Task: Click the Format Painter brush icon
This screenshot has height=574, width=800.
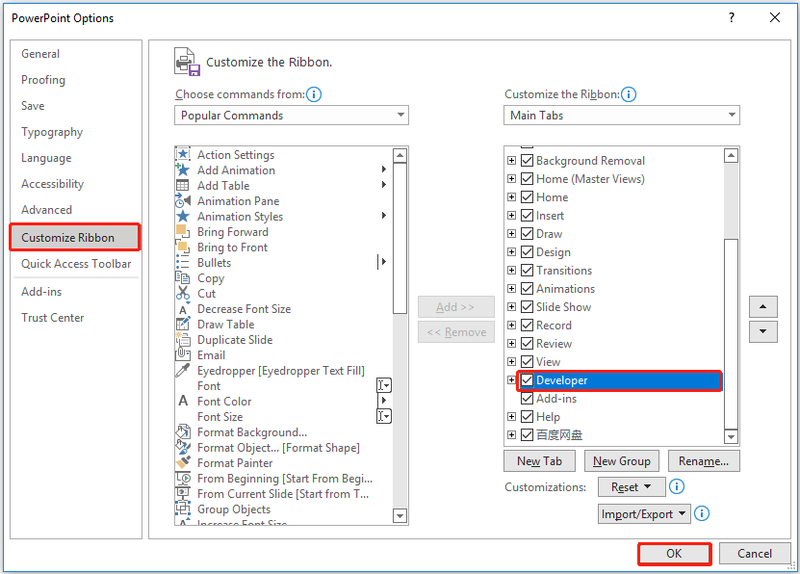Action: pyautogui.click(x=183, y=462)
